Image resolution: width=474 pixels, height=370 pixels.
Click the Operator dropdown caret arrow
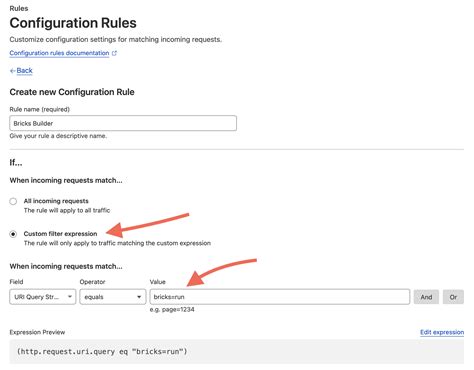[139, 297]
